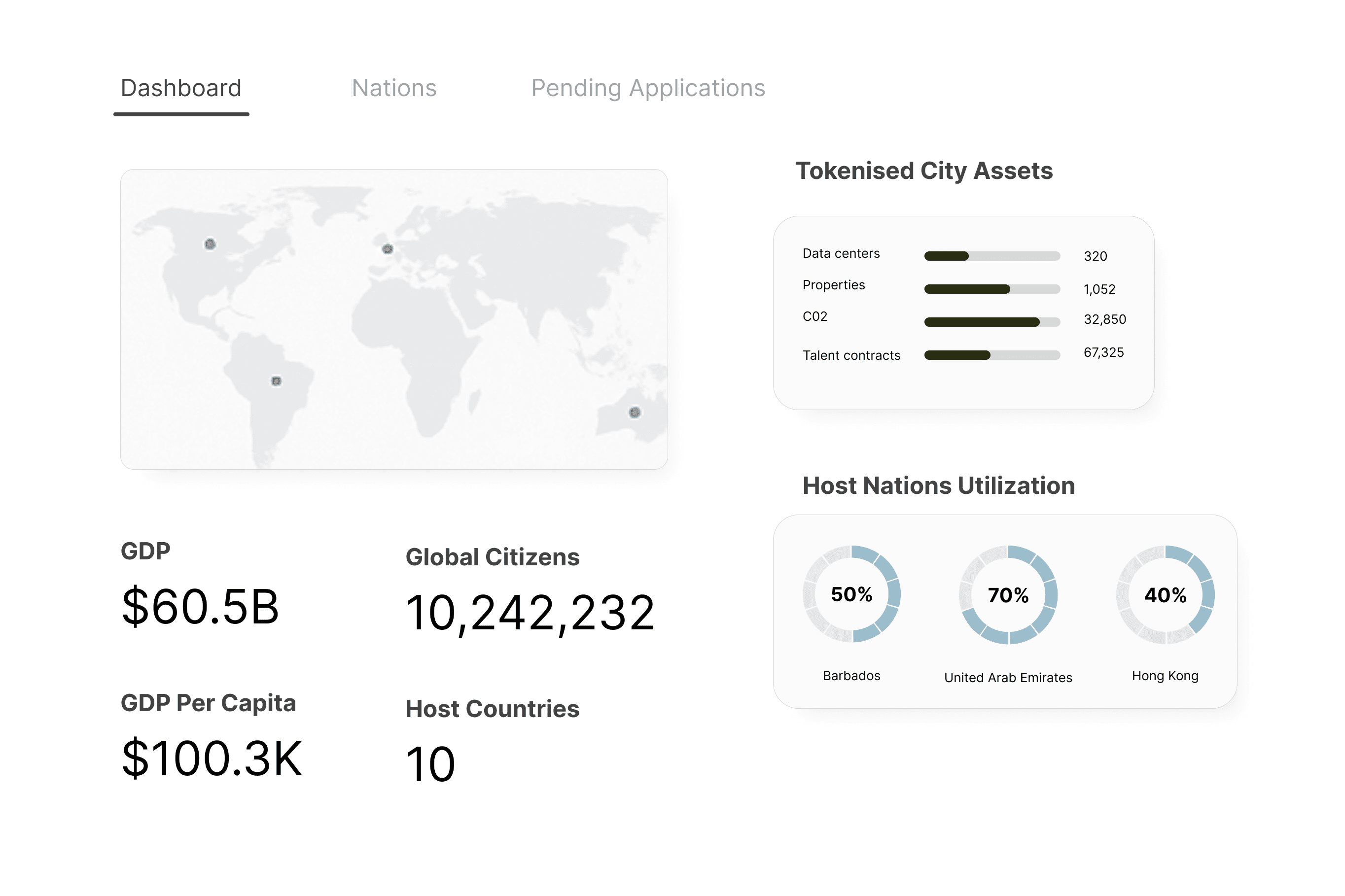
Task: Click the South America map marker
Action: (276, 380)
